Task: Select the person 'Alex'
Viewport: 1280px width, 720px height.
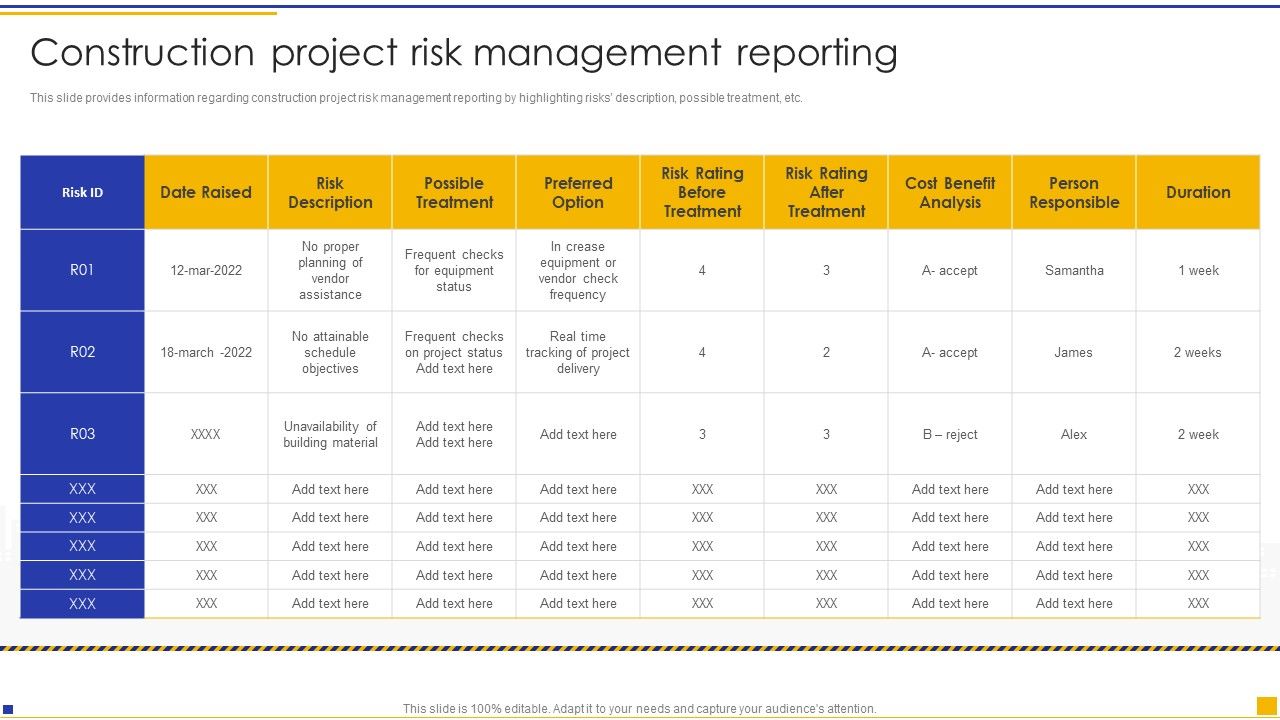Action: point(1074,434)
